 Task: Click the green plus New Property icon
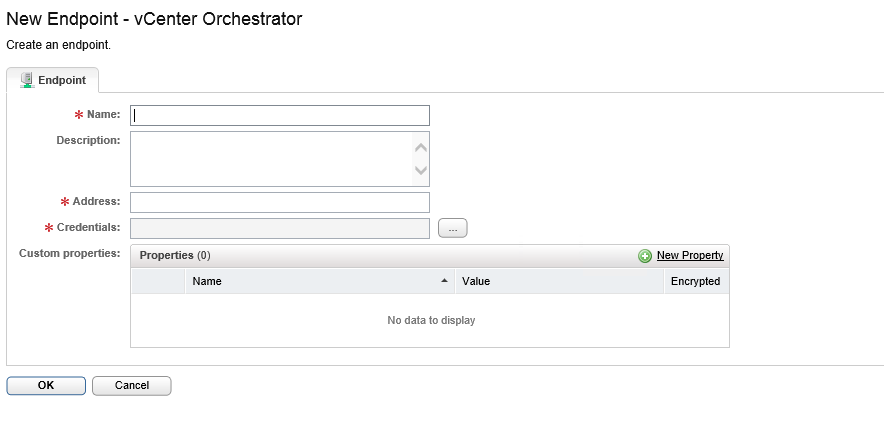[645, 256]
